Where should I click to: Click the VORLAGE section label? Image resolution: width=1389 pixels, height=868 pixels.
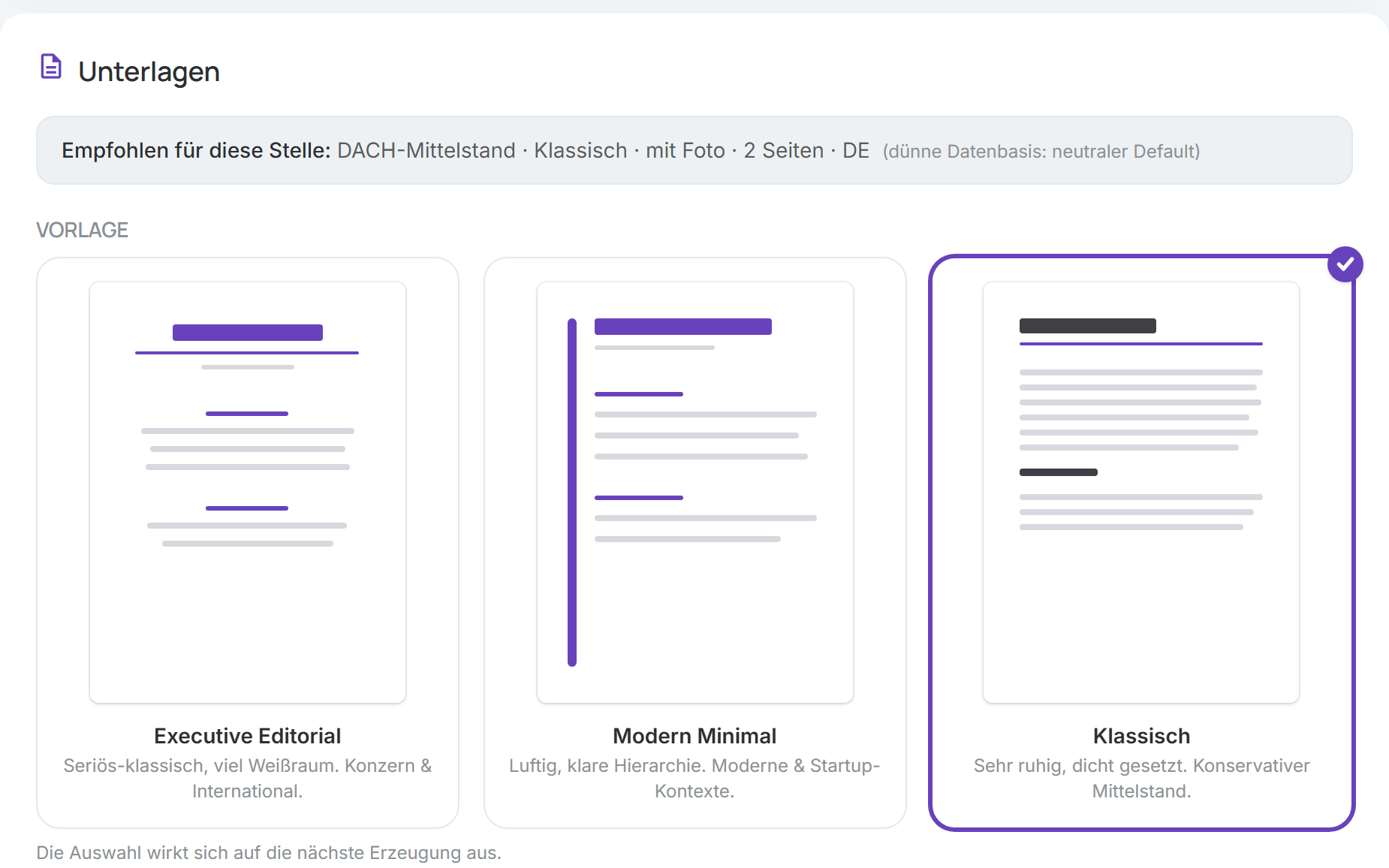83,230
